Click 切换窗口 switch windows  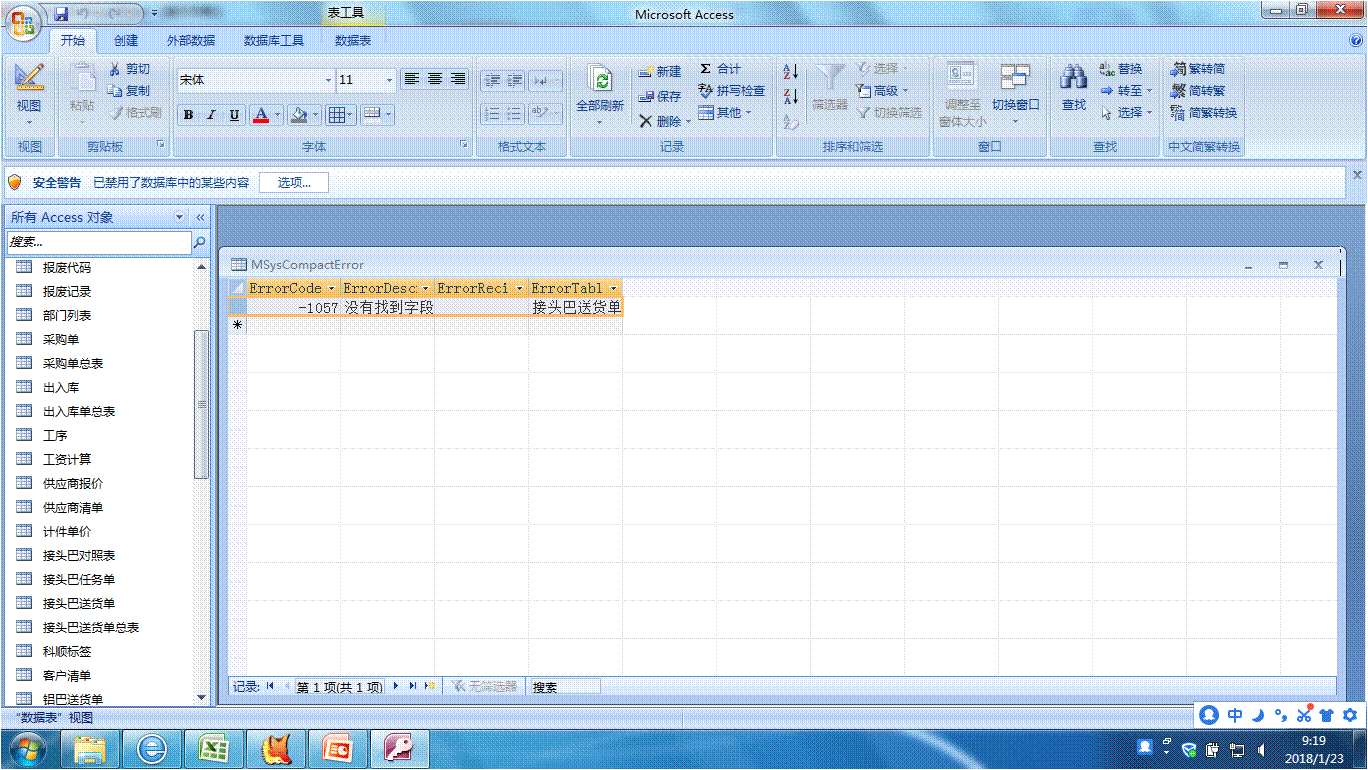tap(1015, 95)
